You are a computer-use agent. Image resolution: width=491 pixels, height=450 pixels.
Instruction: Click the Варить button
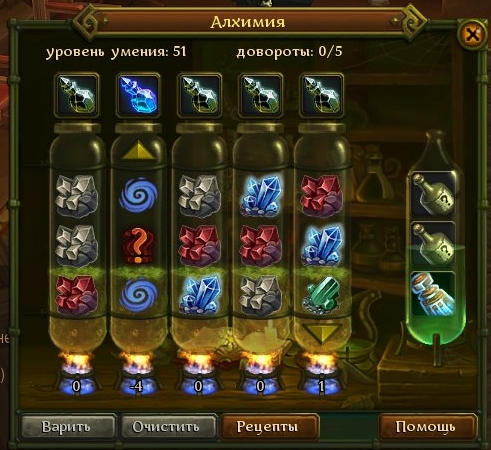(67, 427)
